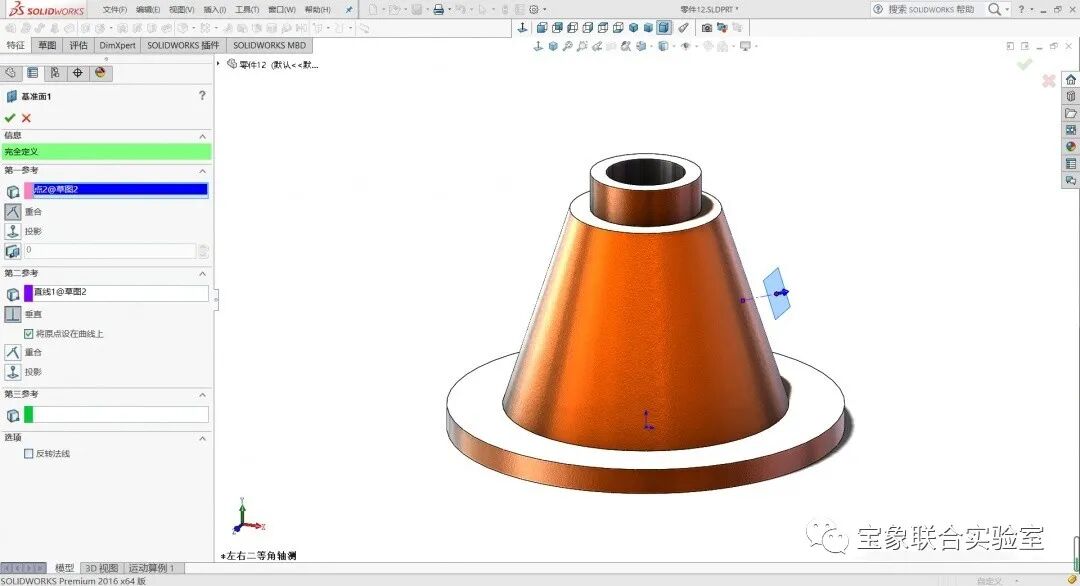
Task: Open Appearances color ball in task pane
Action: click(1070, 147)
